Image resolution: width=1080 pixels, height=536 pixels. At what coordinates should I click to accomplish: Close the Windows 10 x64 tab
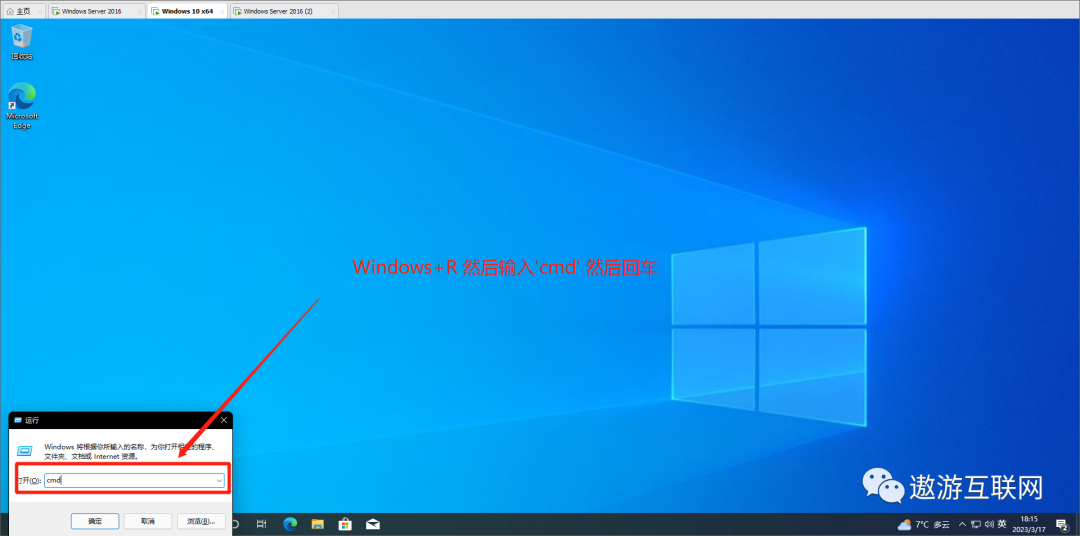221,12
